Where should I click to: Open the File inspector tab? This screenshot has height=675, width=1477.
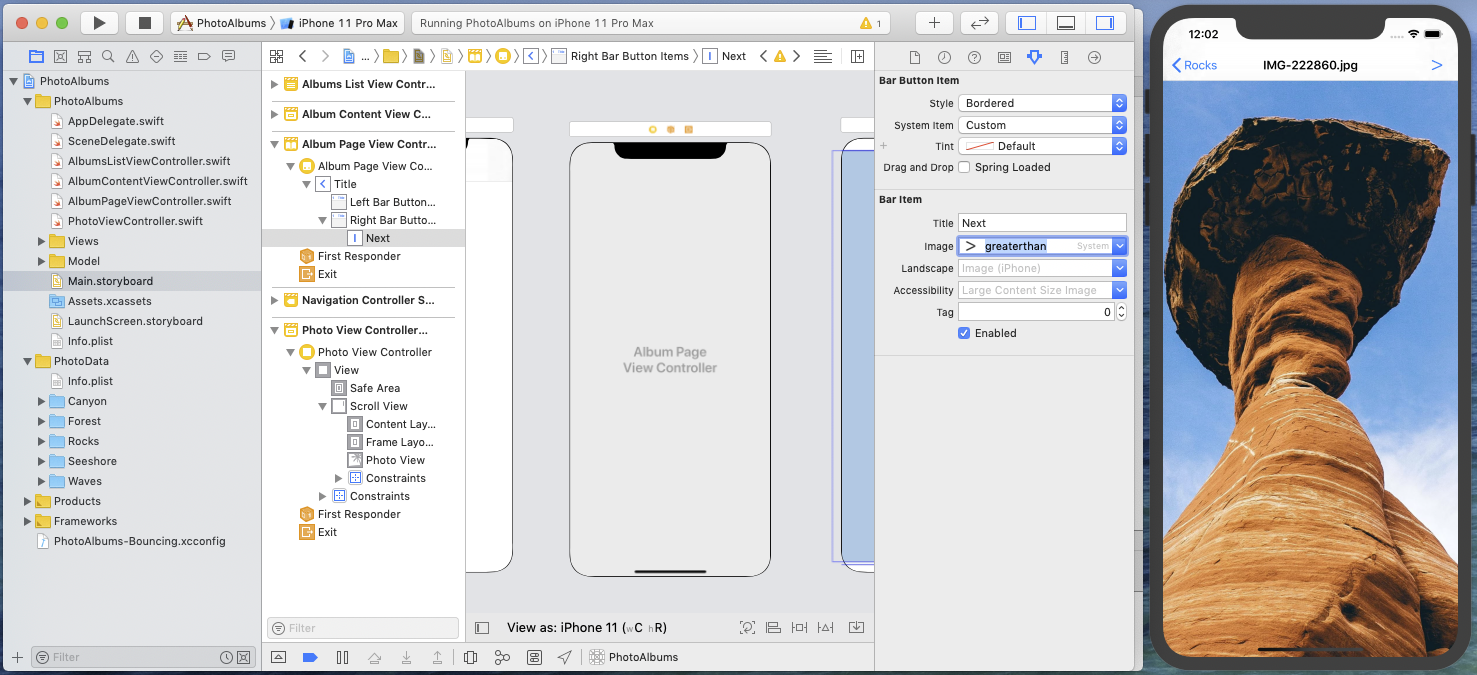coord(914,57)
